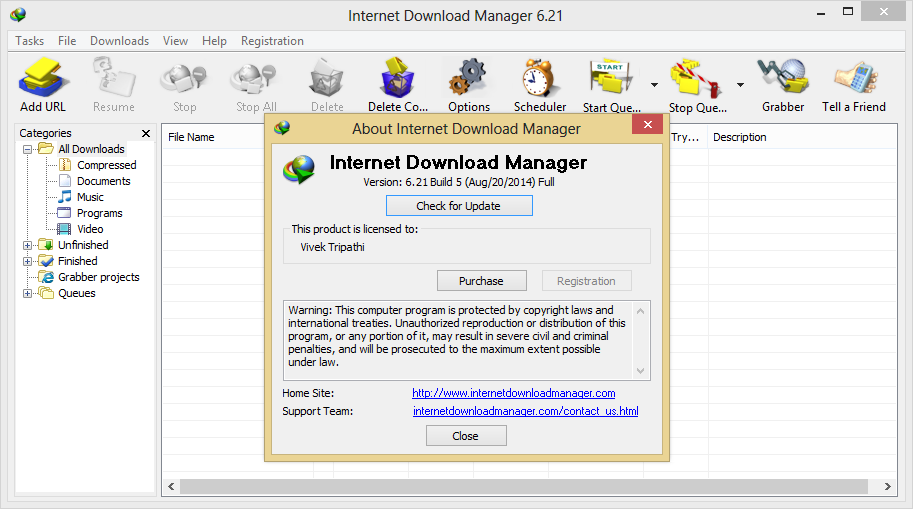Screen dimensions: 913x509
Task: Click the Delete Completed toolbar icon
Action: (x=397, y=77)
